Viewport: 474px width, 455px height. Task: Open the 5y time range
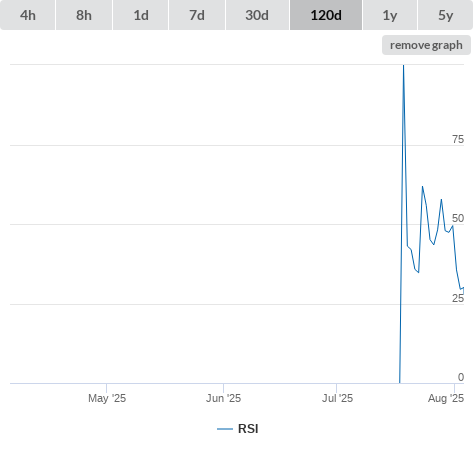(x=446, y=15)
